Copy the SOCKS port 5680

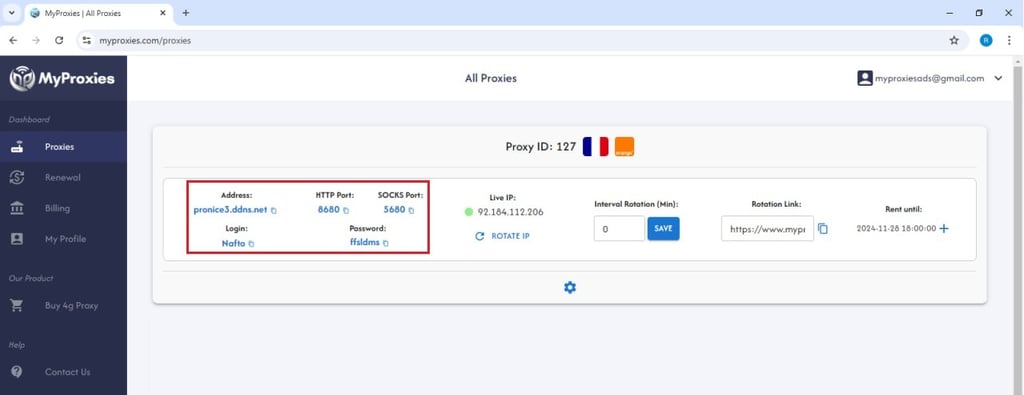coord(411,211)
